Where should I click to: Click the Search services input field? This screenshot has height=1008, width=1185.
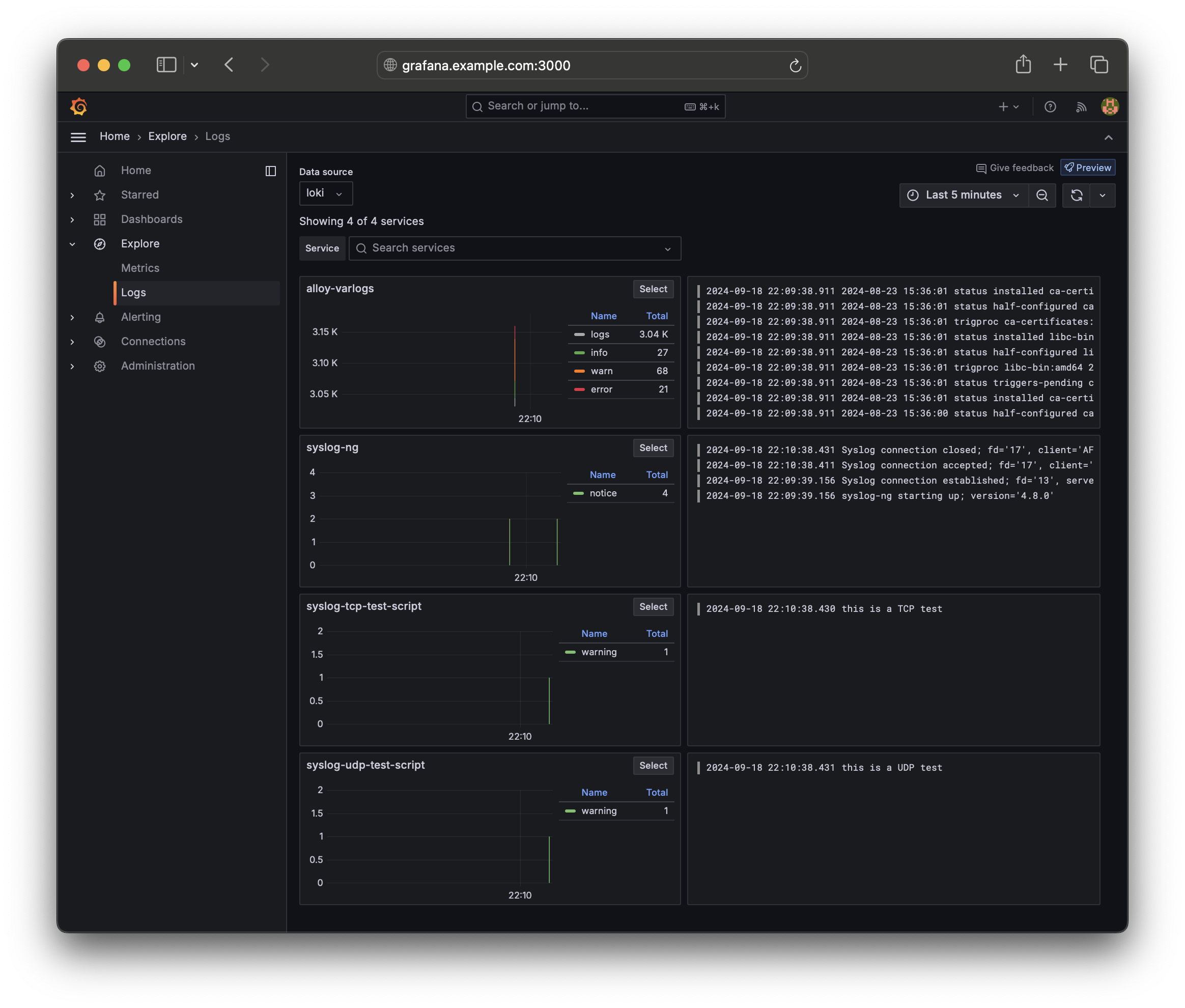click(514, 248)
